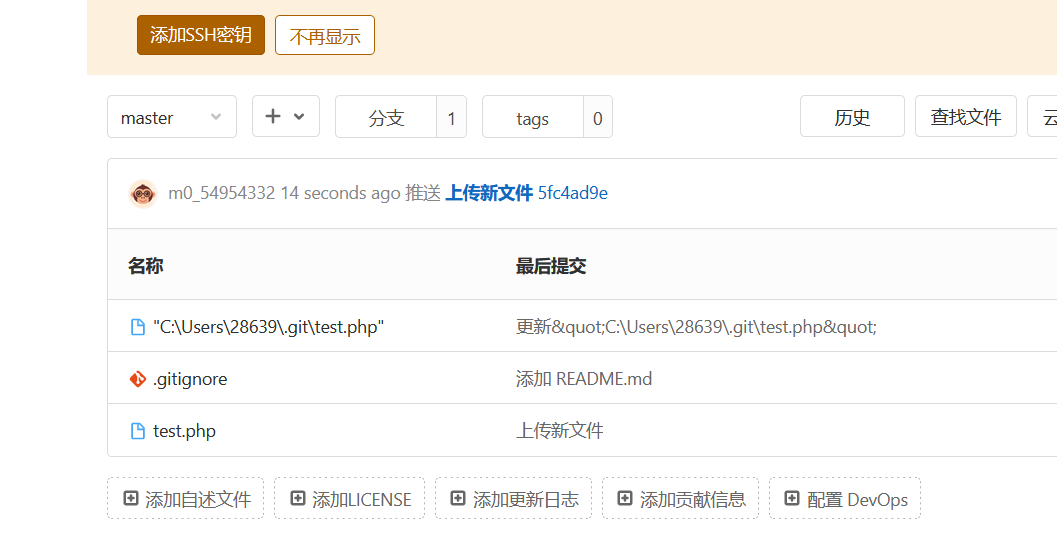Click the 上传新文件 message in the test.php row
The width and height of the screenshot is (1057, 559).
pyautogui.click(x=560, y=431)
